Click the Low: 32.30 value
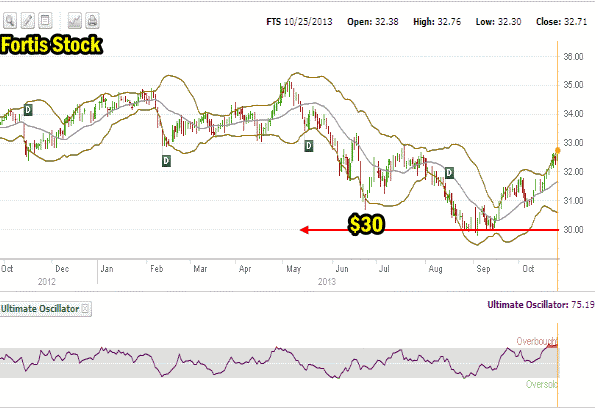 point(498,22)
